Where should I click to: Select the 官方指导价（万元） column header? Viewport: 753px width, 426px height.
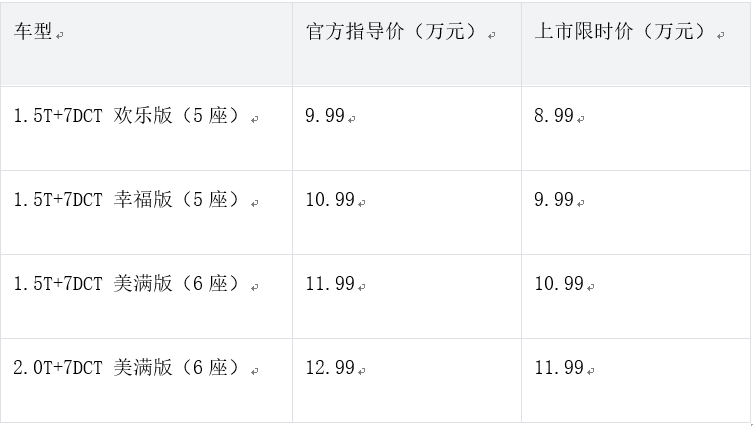coord(394,32)
